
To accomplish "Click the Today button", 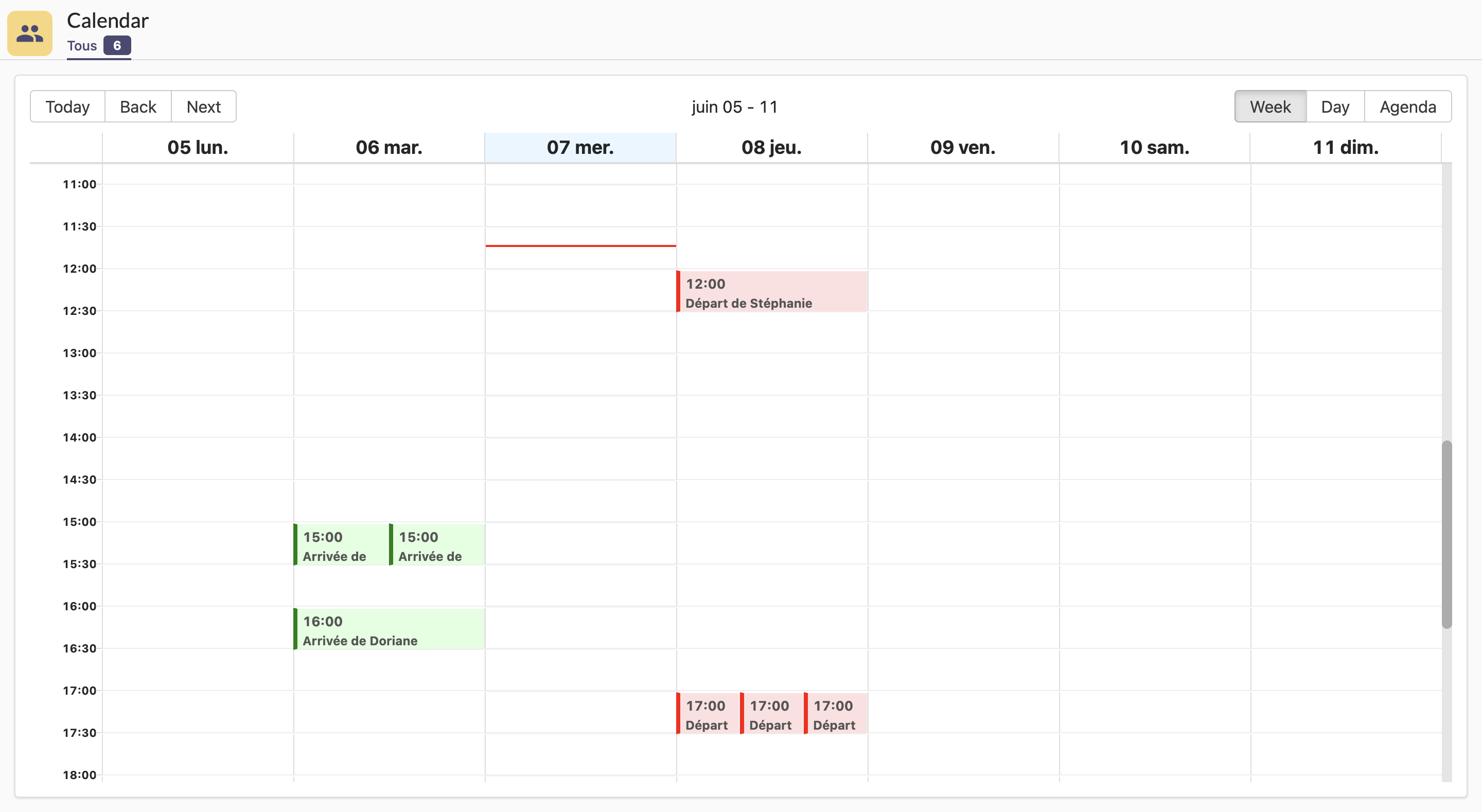I will click(67, 107).
